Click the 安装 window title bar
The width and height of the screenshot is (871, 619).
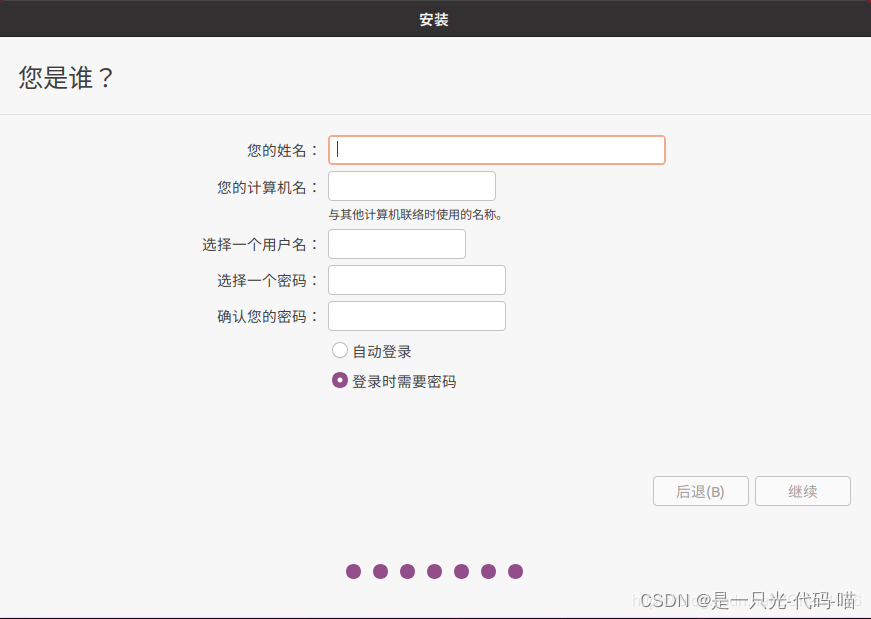[x=434, y=19]
